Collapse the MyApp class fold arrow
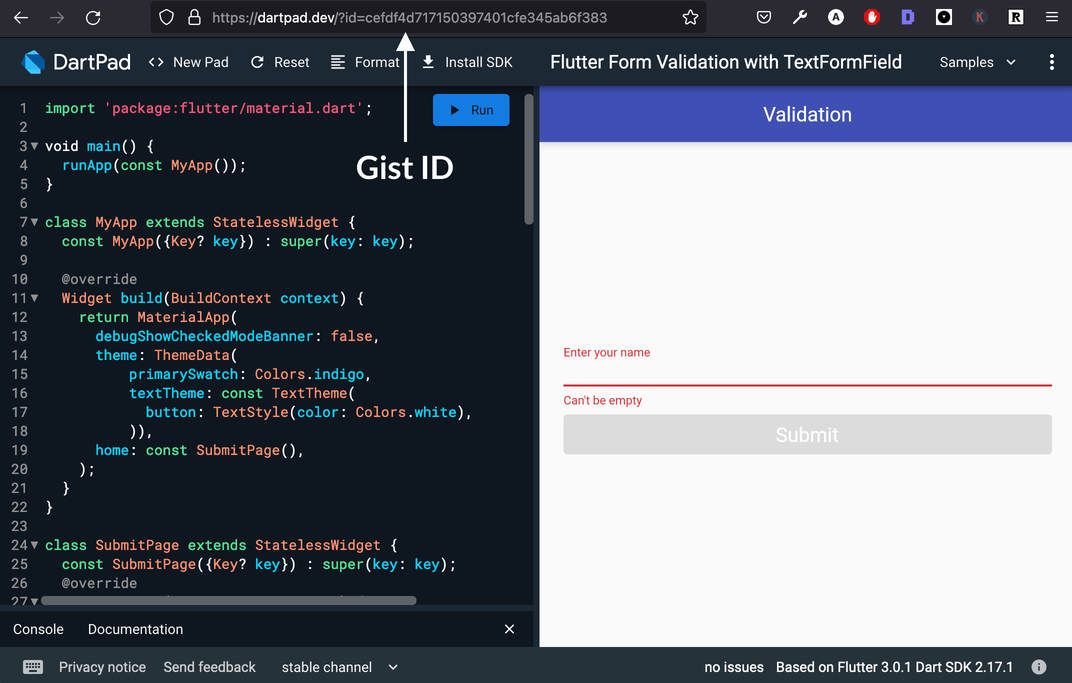 (34, 222)
